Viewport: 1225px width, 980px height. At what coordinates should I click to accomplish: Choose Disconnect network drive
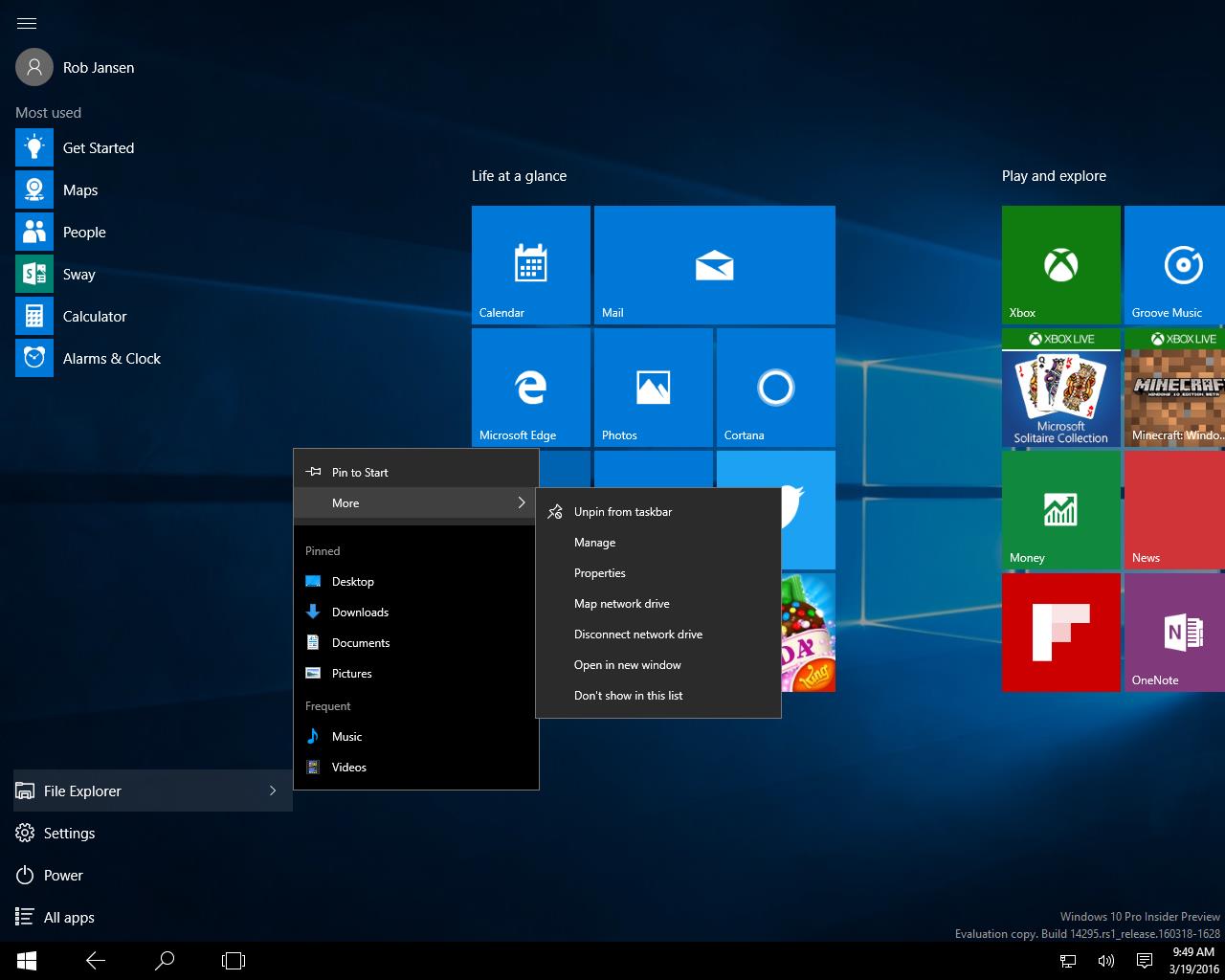[x=658, y=635]
